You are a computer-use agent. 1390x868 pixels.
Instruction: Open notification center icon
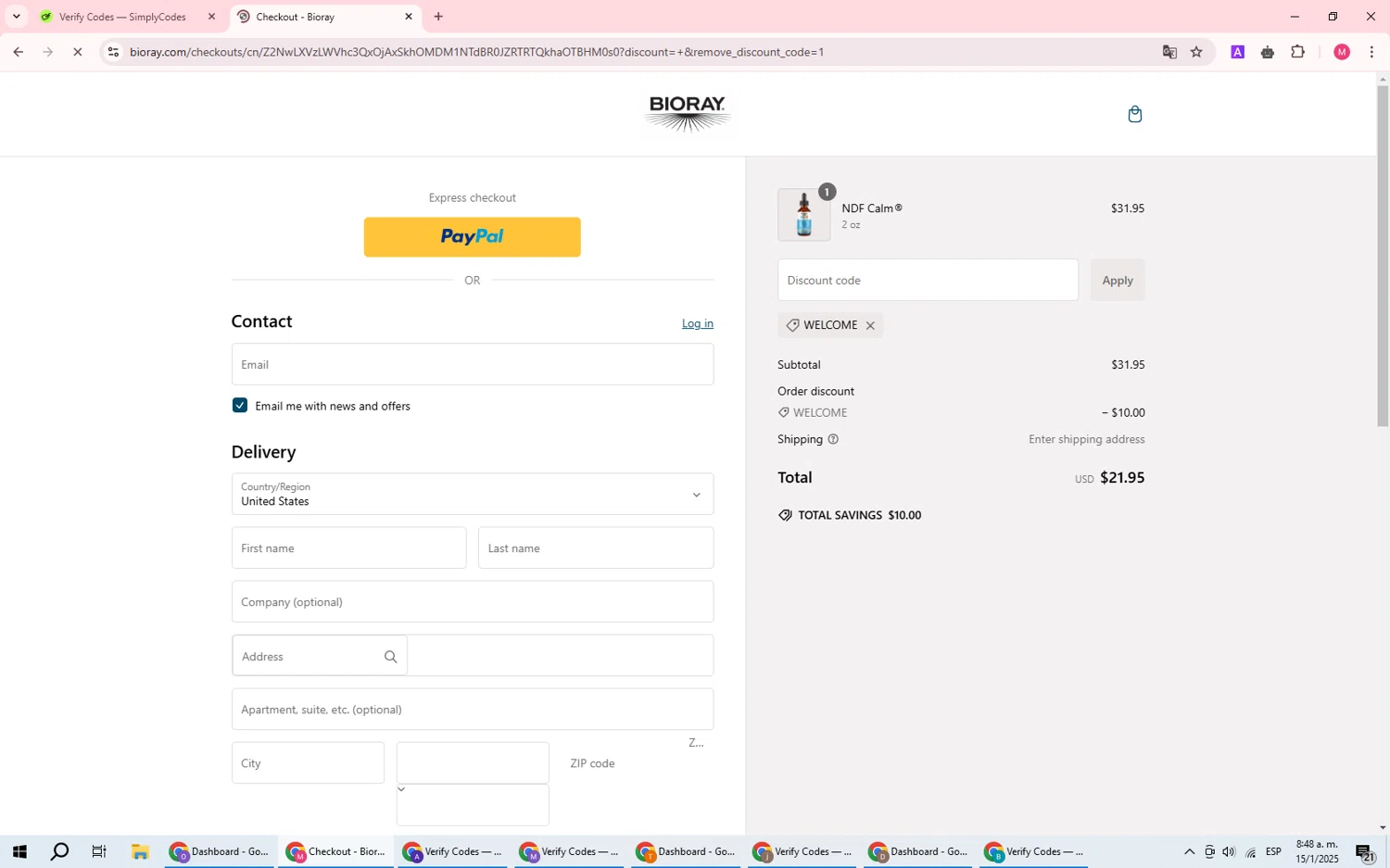click(1365, 852)
